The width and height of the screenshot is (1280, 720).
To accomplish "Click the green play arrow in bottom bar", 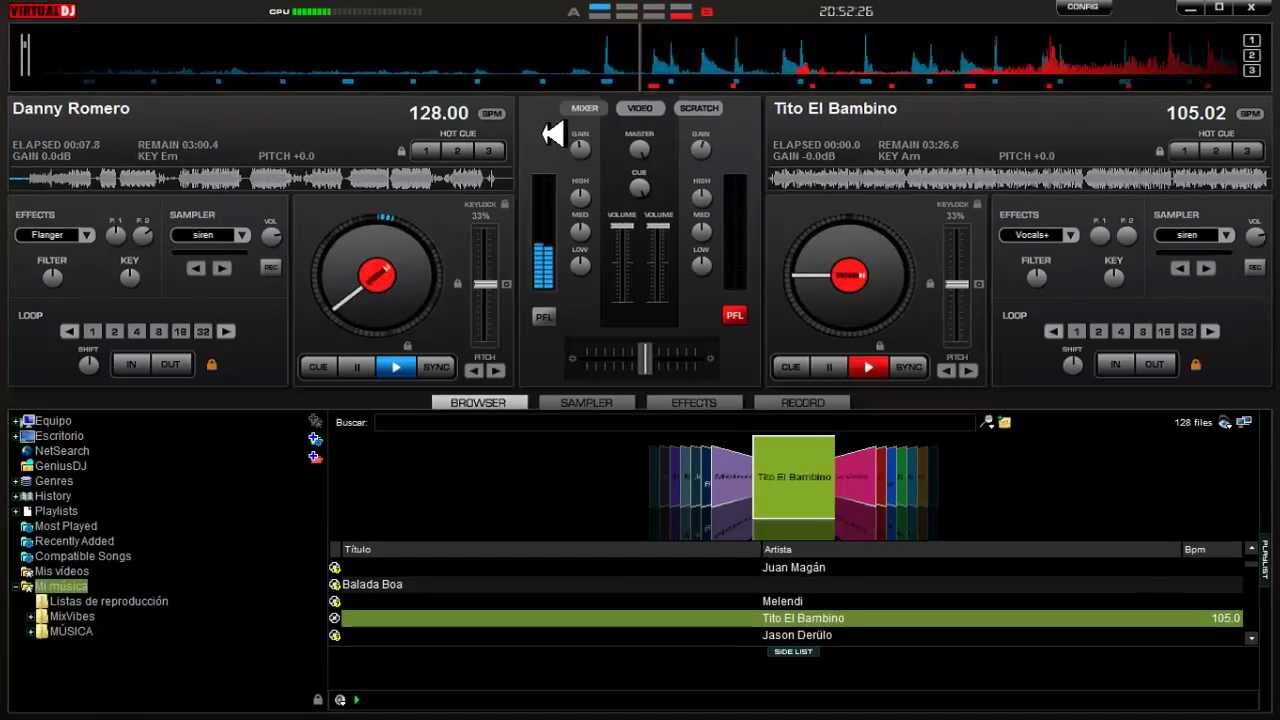I will (357, 700).
